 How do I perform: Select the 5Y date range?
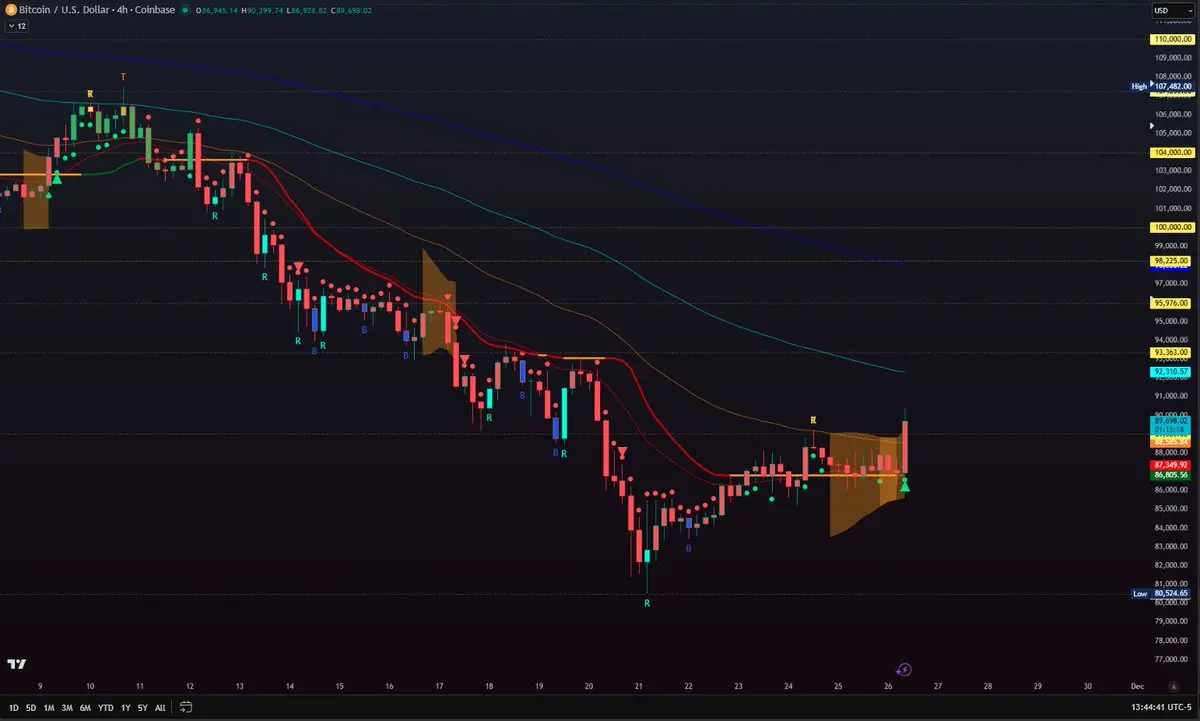[143, 707]
